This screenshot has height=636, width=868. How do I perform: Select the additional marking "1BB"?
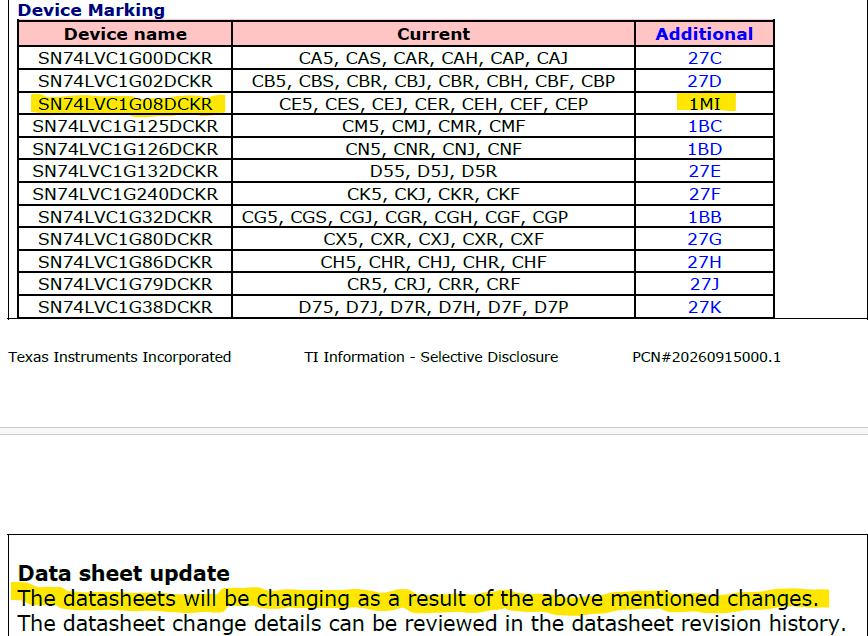pos(705,217)
